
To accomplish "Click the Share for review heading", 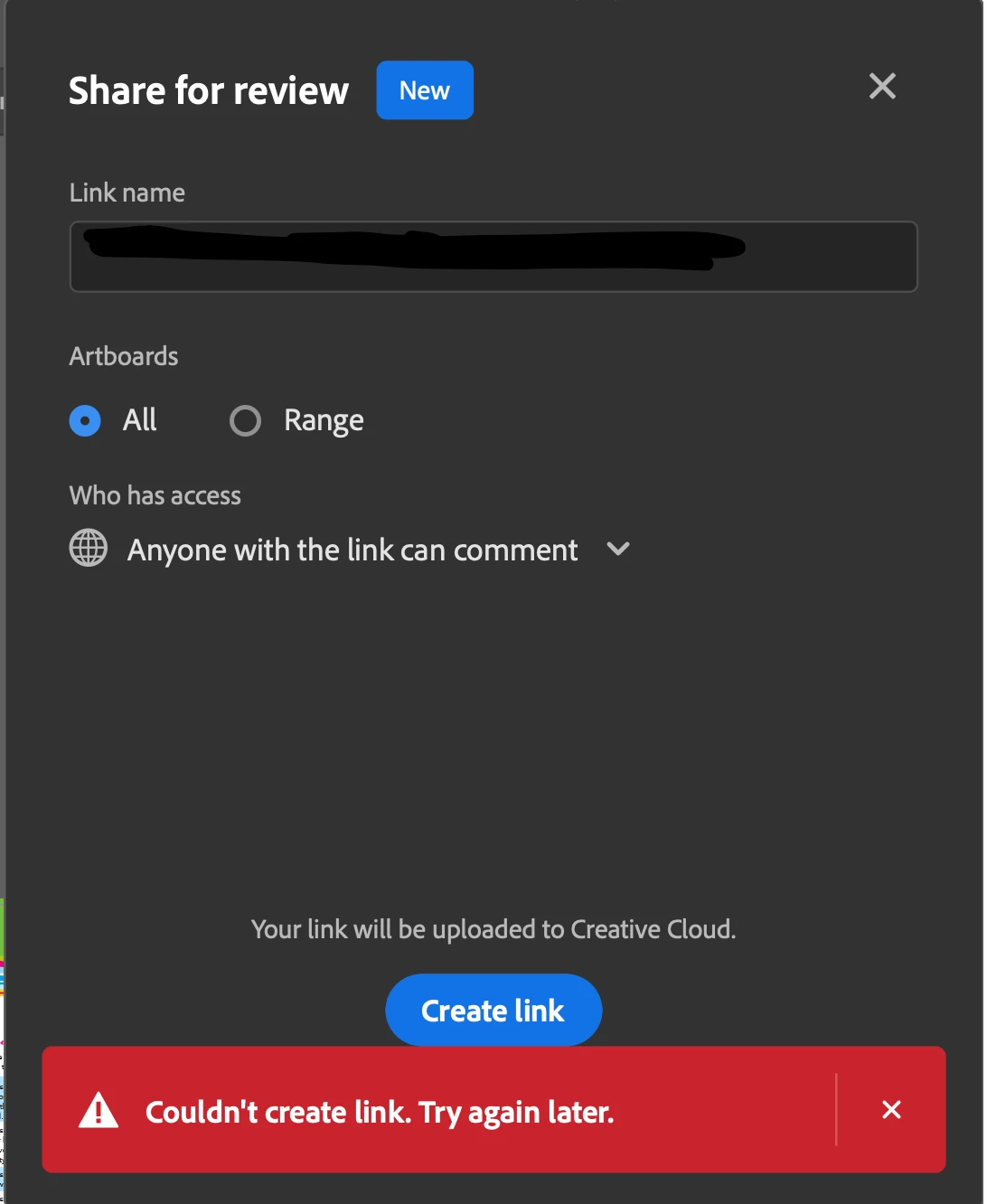I will 209,90.
